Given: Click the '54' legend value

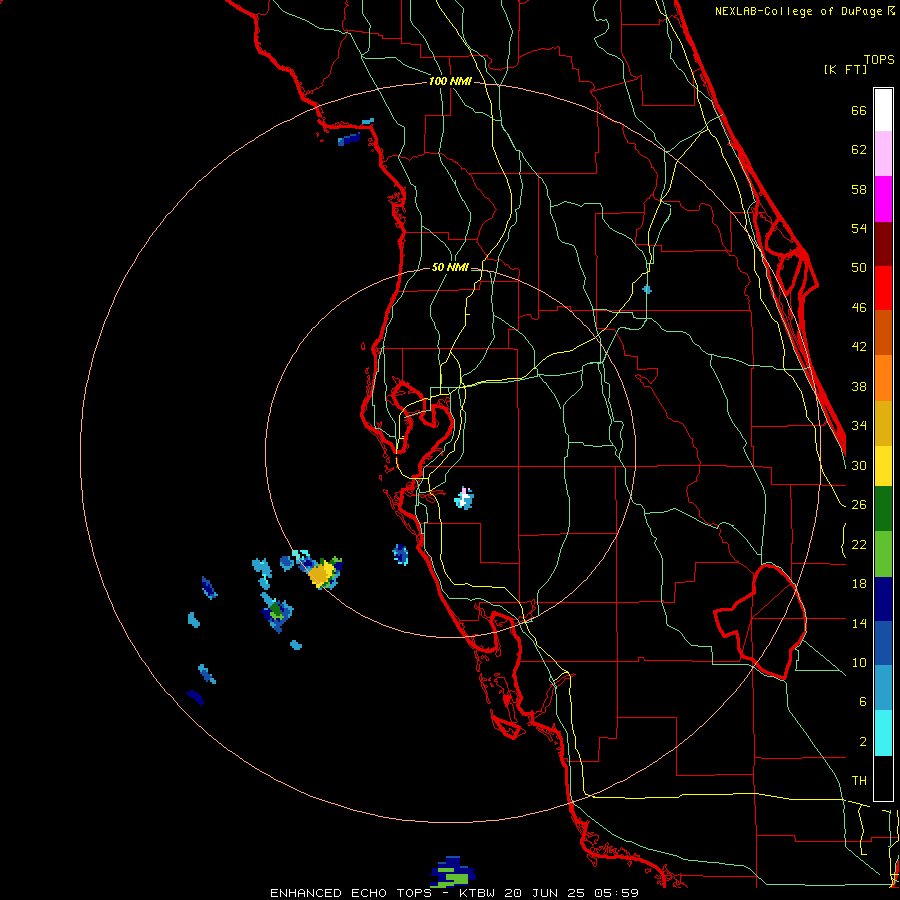Looking at the screenshot, I should click(859, 228).
